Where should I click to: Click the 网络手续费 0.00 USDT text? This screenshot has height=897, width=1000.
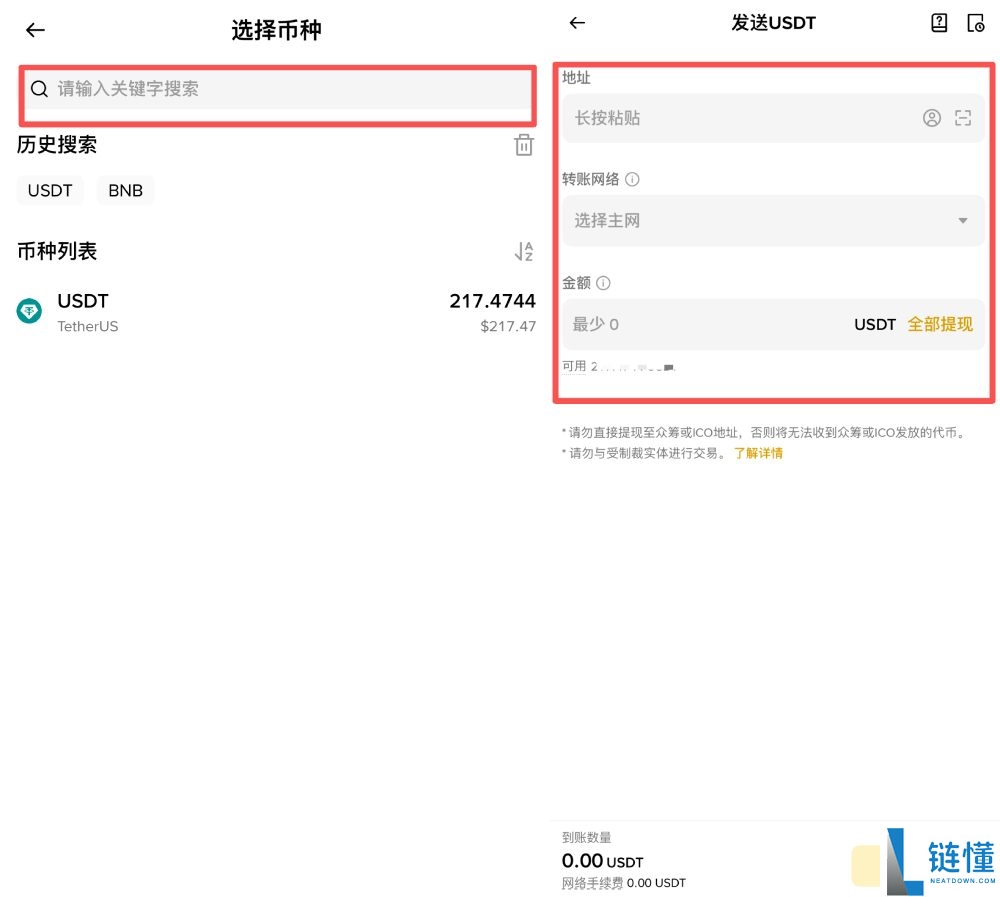click(623, 883)
